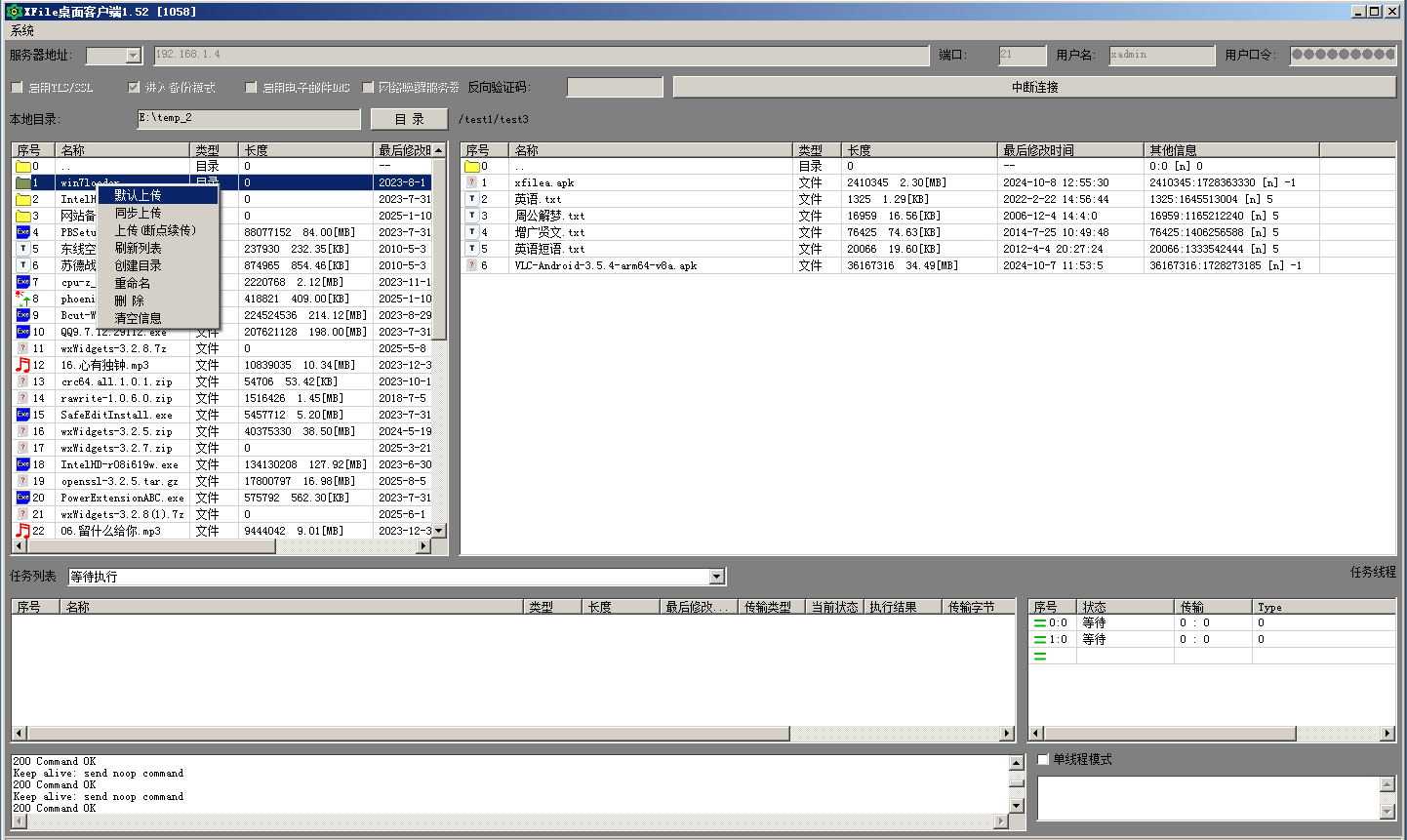The height and width of the screenshot is (840, 1407).
Task: Open the 系统 menu
Action: [x=22, y=31]
